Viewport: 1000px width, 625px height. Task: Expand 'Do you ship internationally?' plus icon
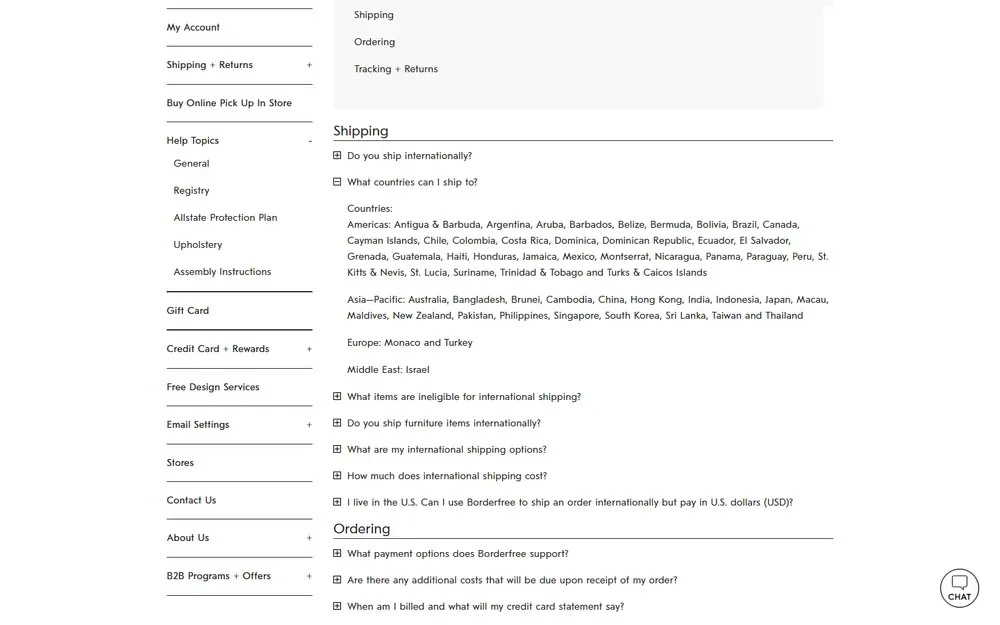[337, 155]
